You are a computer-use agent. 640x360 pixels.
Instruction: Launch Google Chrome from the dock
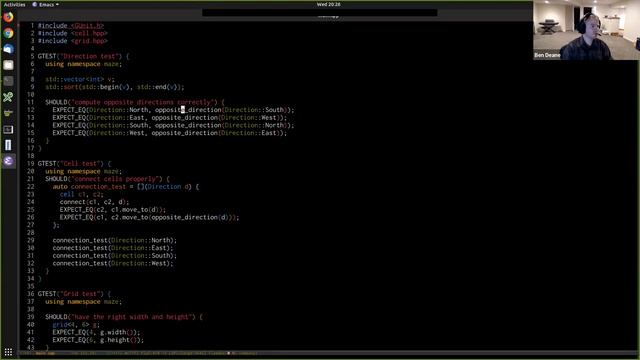[x=8, y=33]
